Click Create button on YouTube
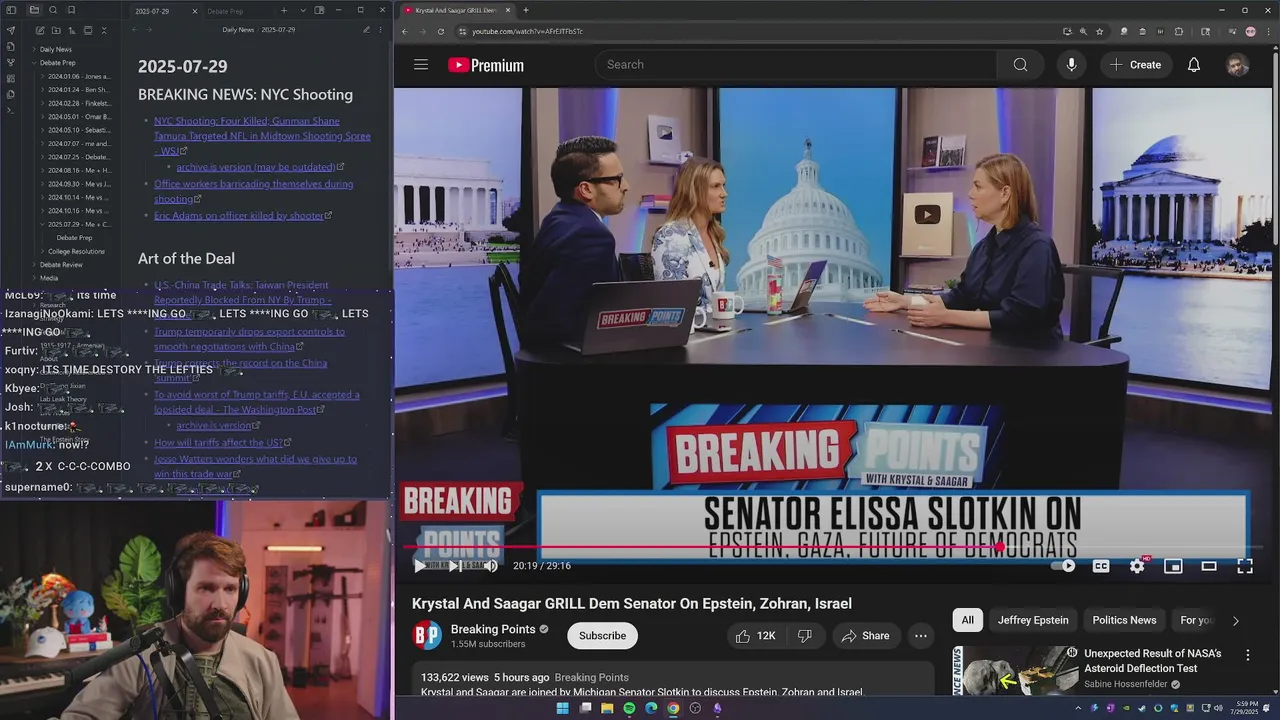The width and height of the screenshot is (1280, 720). click(1135, 65)
